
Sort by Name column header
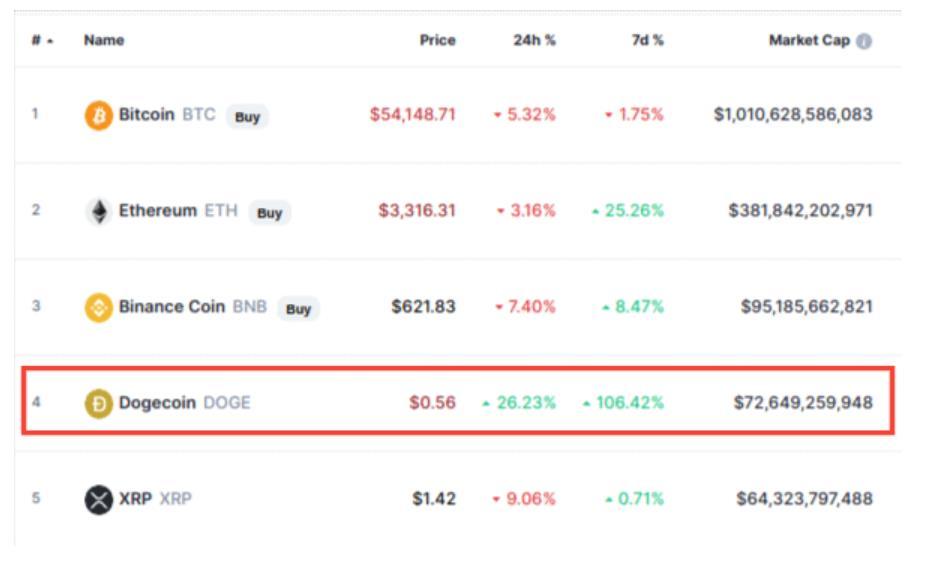click(104, 41)
